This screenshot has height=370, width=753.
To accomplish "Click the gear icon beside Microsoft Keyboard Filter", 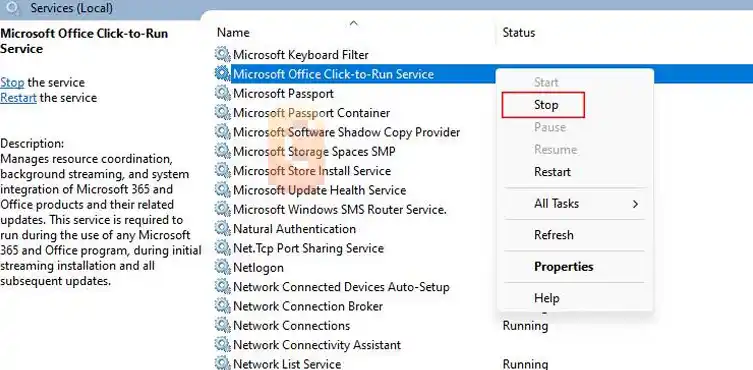I will coord(222,54).
